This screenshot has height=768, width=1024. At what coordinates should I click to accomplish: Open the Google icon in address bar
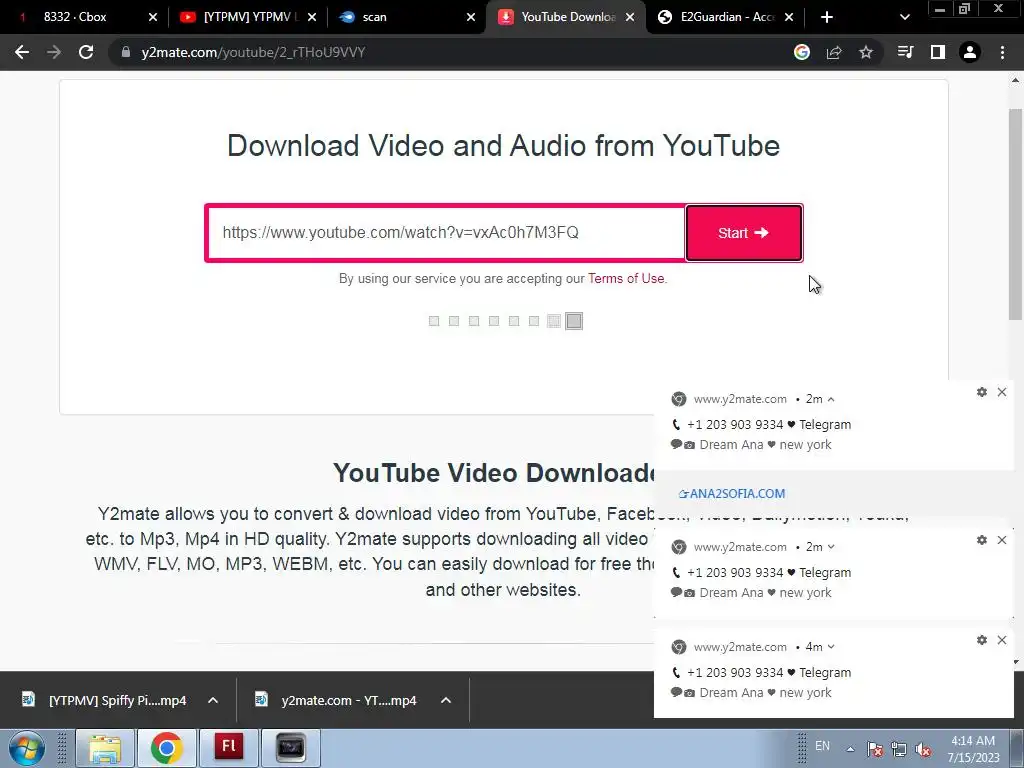[801, 52]
